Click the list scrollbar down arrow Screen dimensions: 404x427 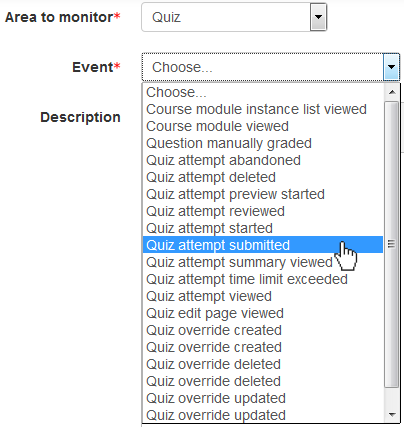(x=392, y=415)
